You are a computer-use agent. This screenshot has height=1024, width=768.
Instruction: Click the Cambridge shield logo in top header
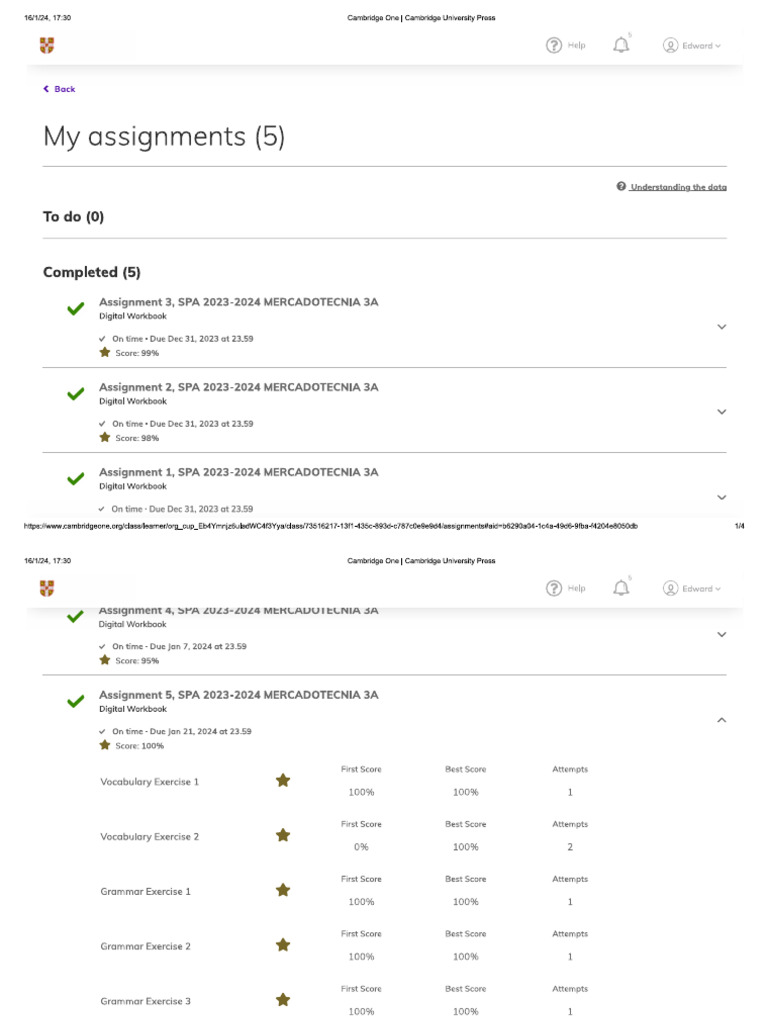coord(47,45)
